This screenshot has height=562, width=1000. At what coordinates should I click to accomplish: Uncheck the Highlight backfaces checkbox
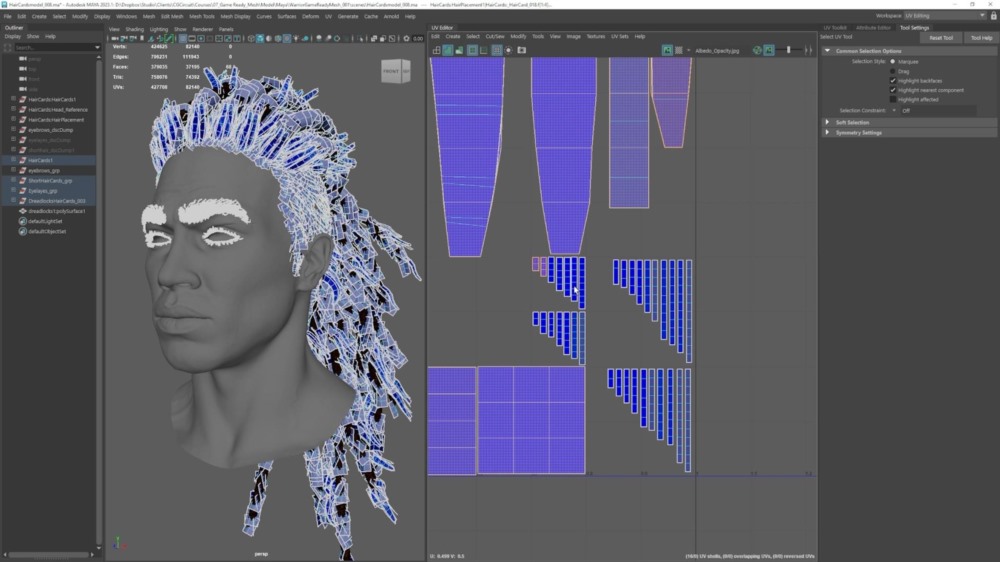pos(893,81)
